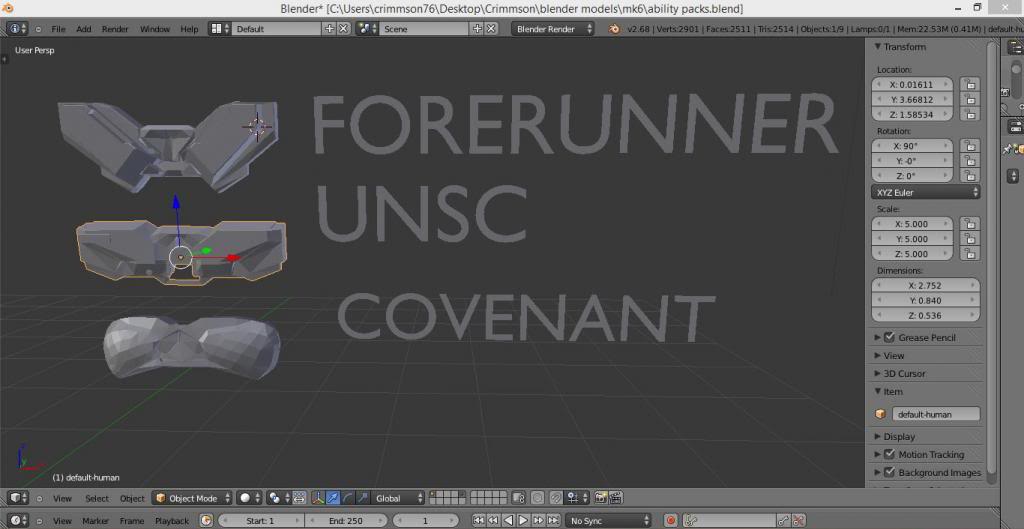Click the insert keyframe key icon
Screen dimensions: 1024x529
point(782,521)
